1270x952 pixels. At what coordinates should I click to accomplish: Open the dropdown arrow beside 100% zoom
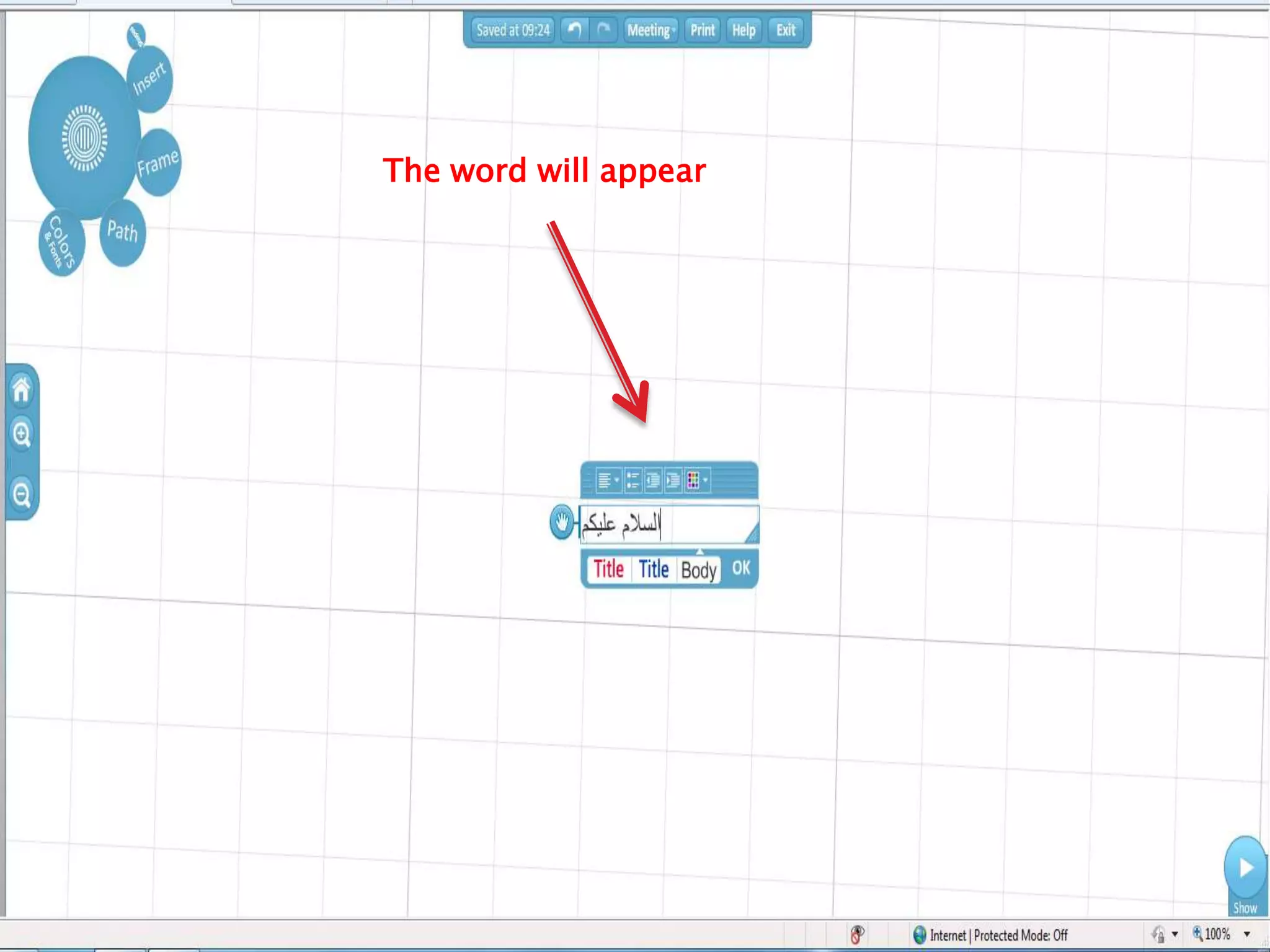coord(1247,935)
